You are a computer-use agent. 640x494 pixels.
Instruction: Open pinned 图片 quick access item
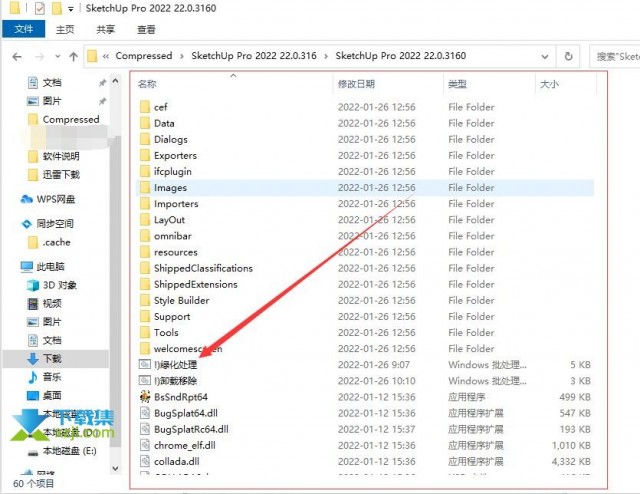(45, 101)
